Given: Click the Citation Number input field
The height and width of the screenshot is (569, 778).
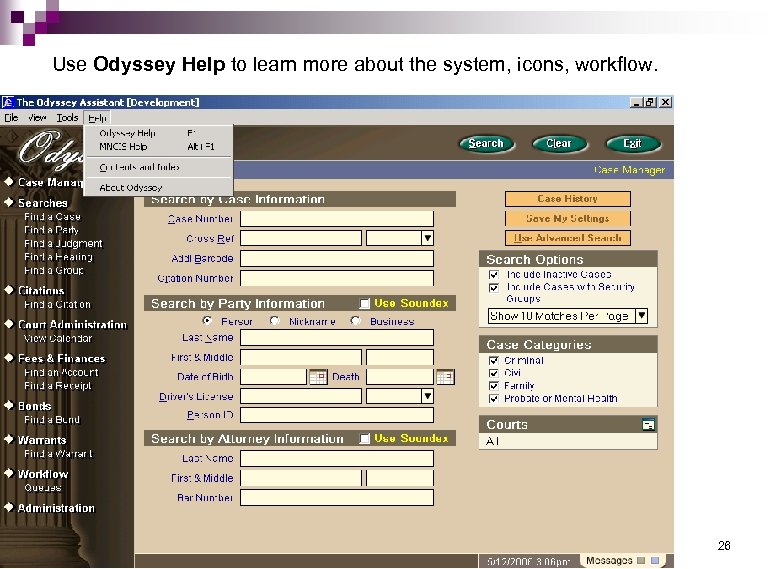Looking at the screenshot, I should click(337, 278).
